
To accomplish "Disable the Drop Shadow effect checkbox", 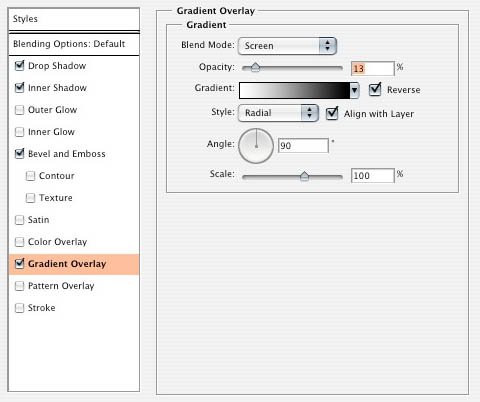I will (x=20, y=66).
